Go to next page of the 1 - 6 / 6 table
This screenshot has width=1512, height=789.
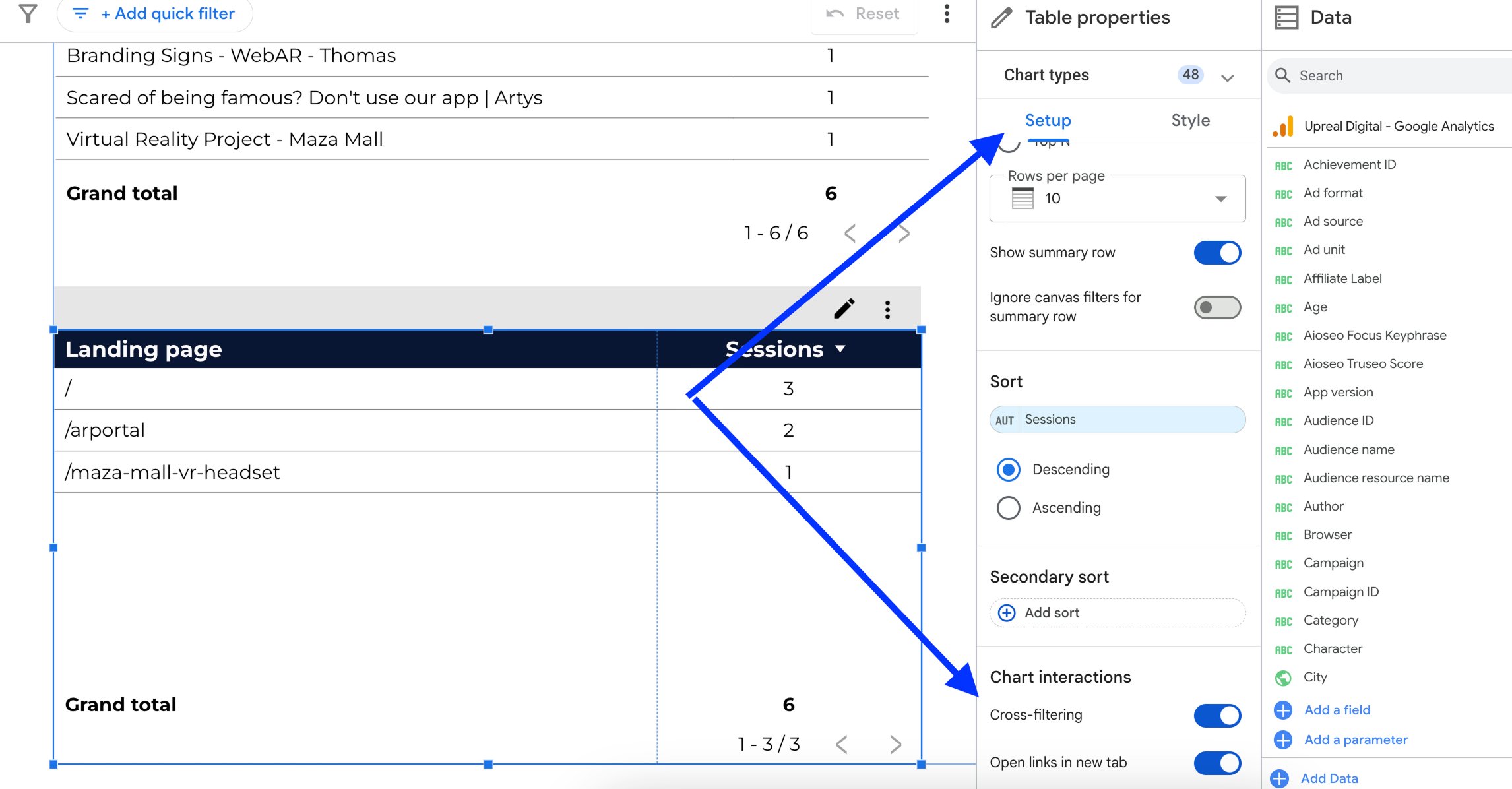point(904,233)
